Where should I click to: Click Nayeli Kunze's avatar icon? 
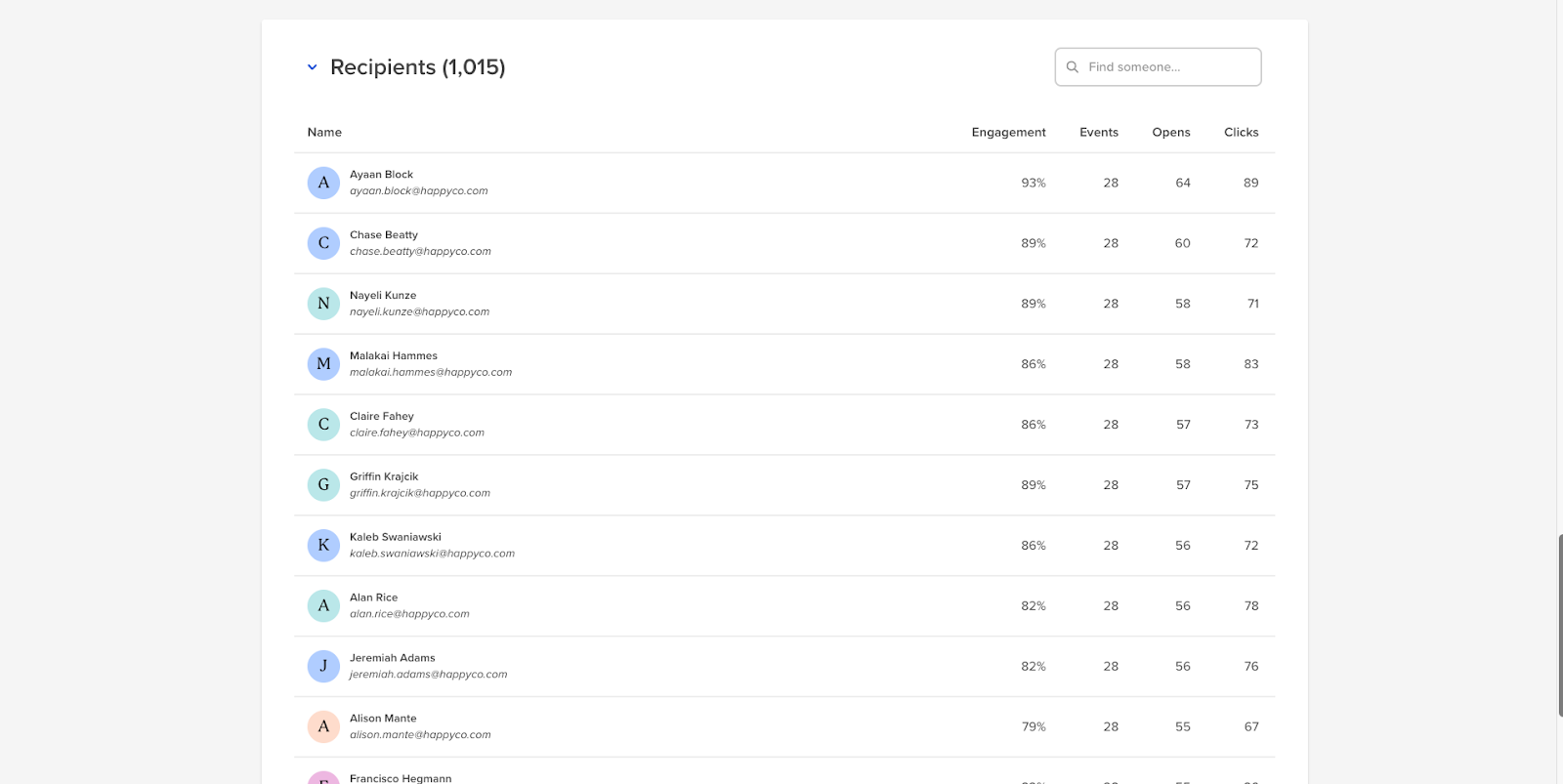coord(323,304)
